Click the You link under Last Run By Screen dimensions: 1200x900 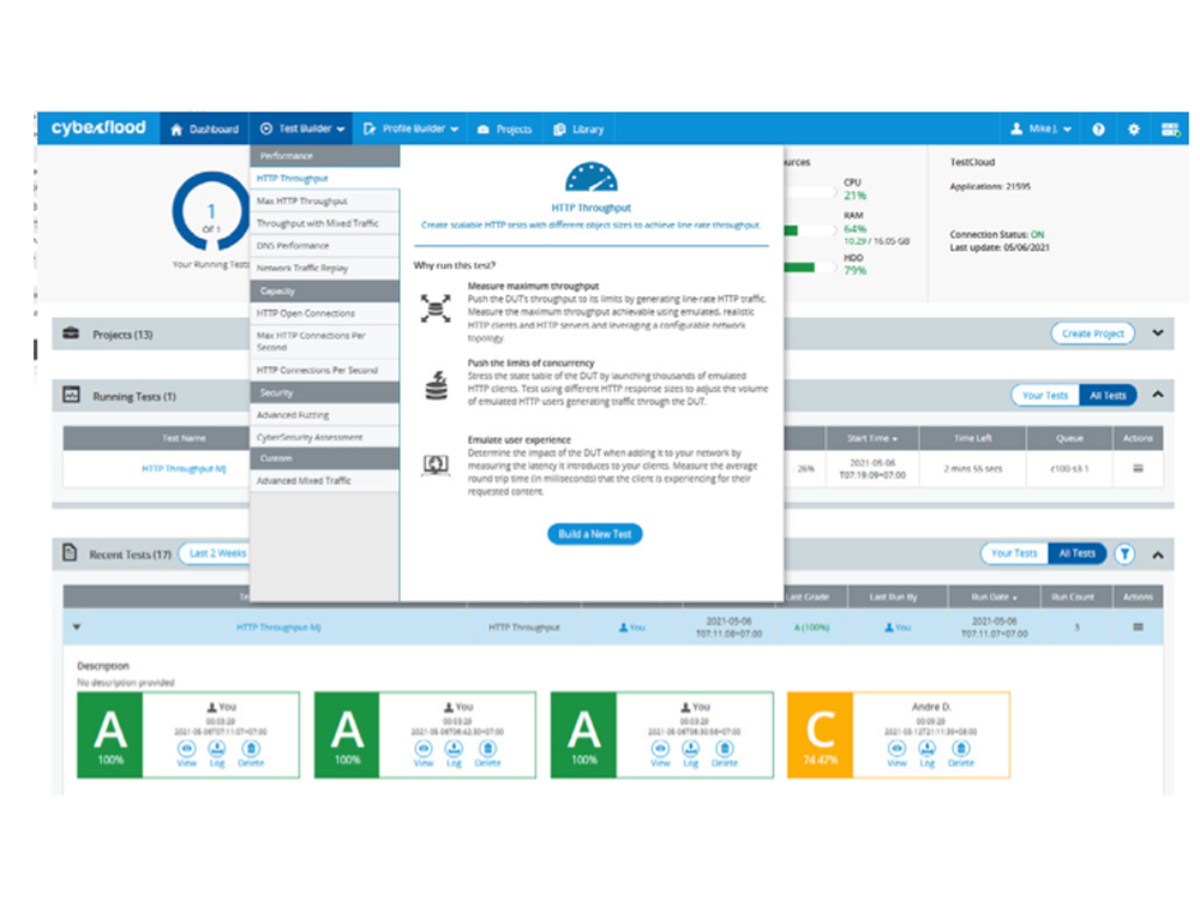click(897, 628)
